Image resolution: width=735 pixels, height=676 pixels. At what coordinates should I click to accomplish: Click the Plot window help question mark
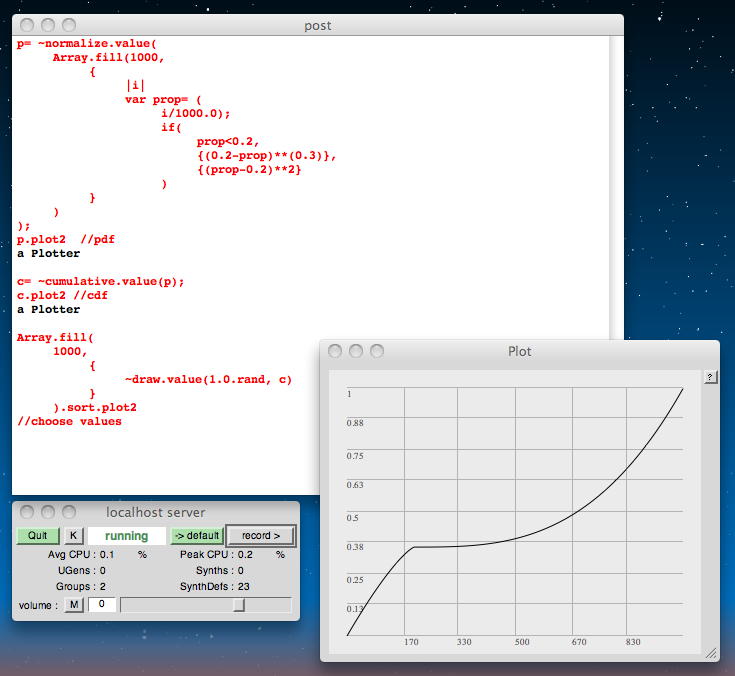pos(710,377)
